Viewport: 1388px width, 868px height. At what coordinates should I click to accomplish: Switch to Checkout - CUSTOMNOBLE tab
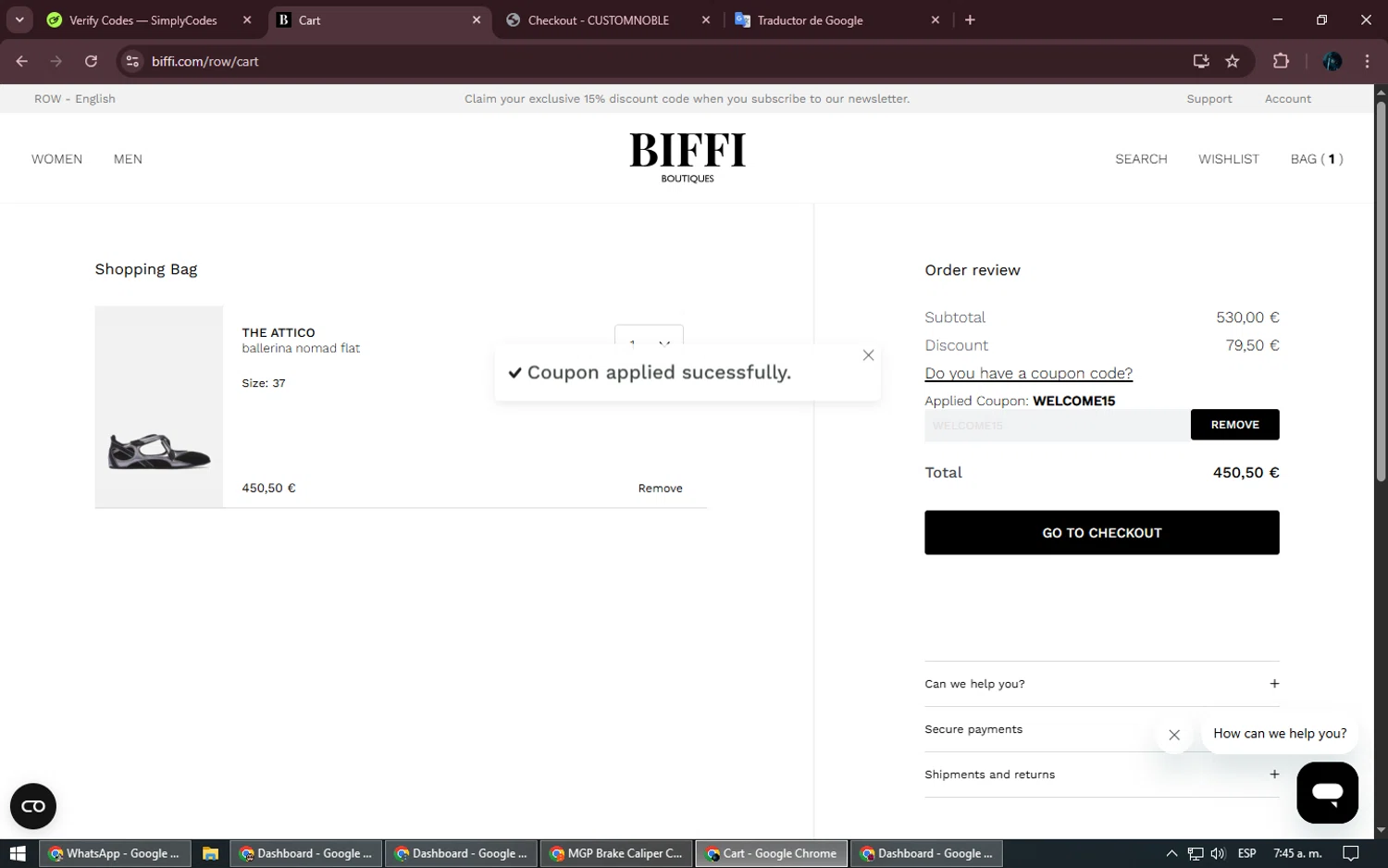(x=599, y=19)
